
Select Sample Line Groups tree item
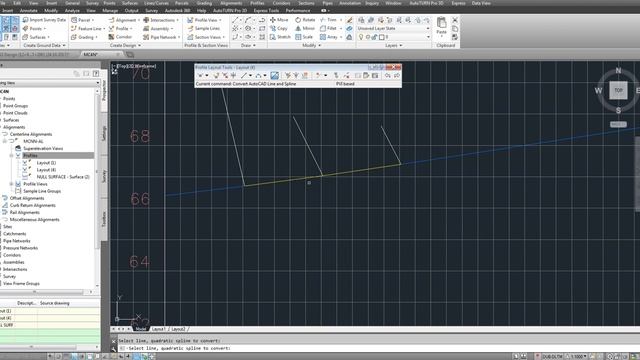pyautogui.click(x=42, y=191)
